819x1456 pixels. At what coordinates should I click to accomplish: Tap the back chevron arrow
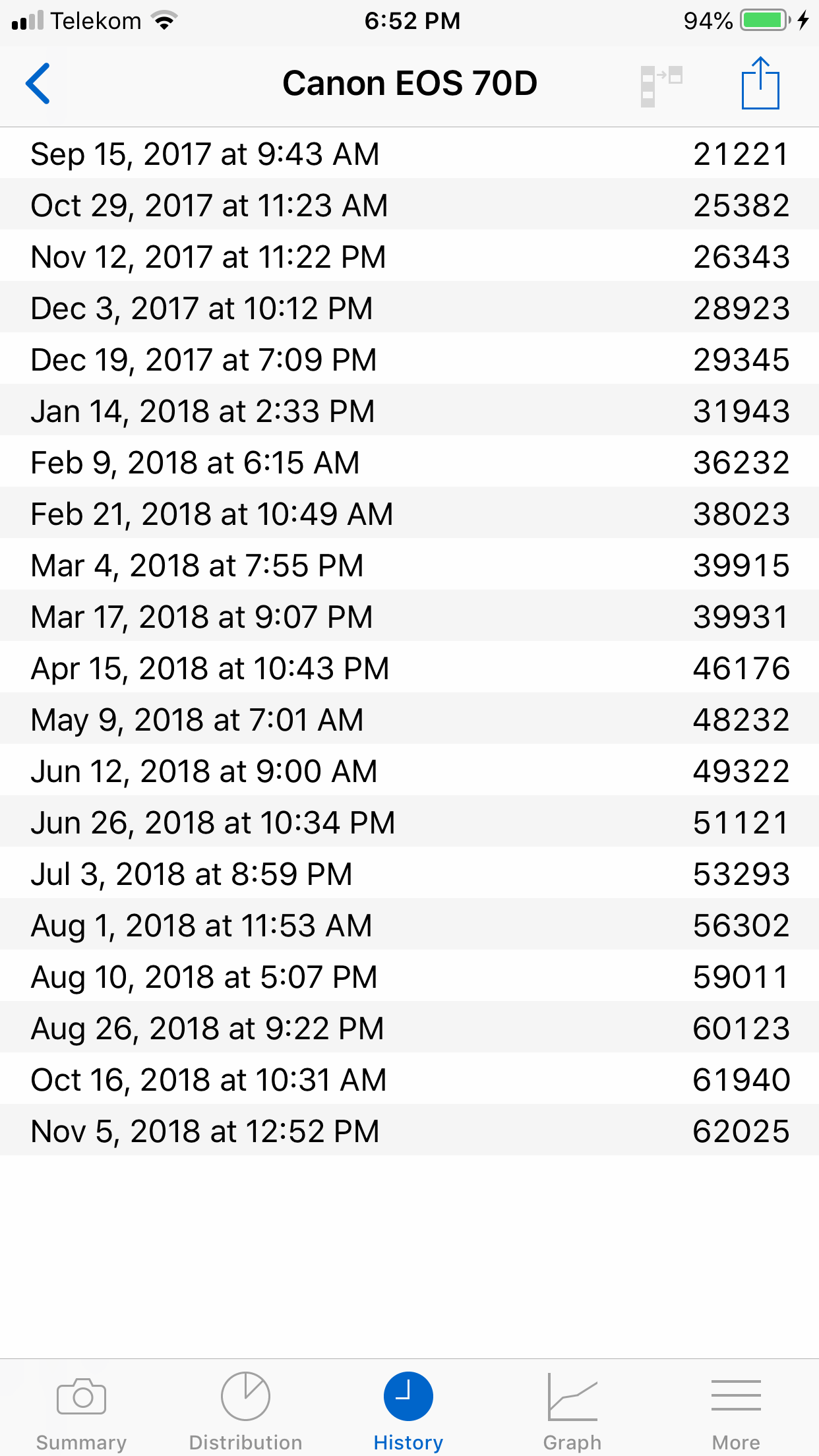pyautogui.click(x=38, y=84)
